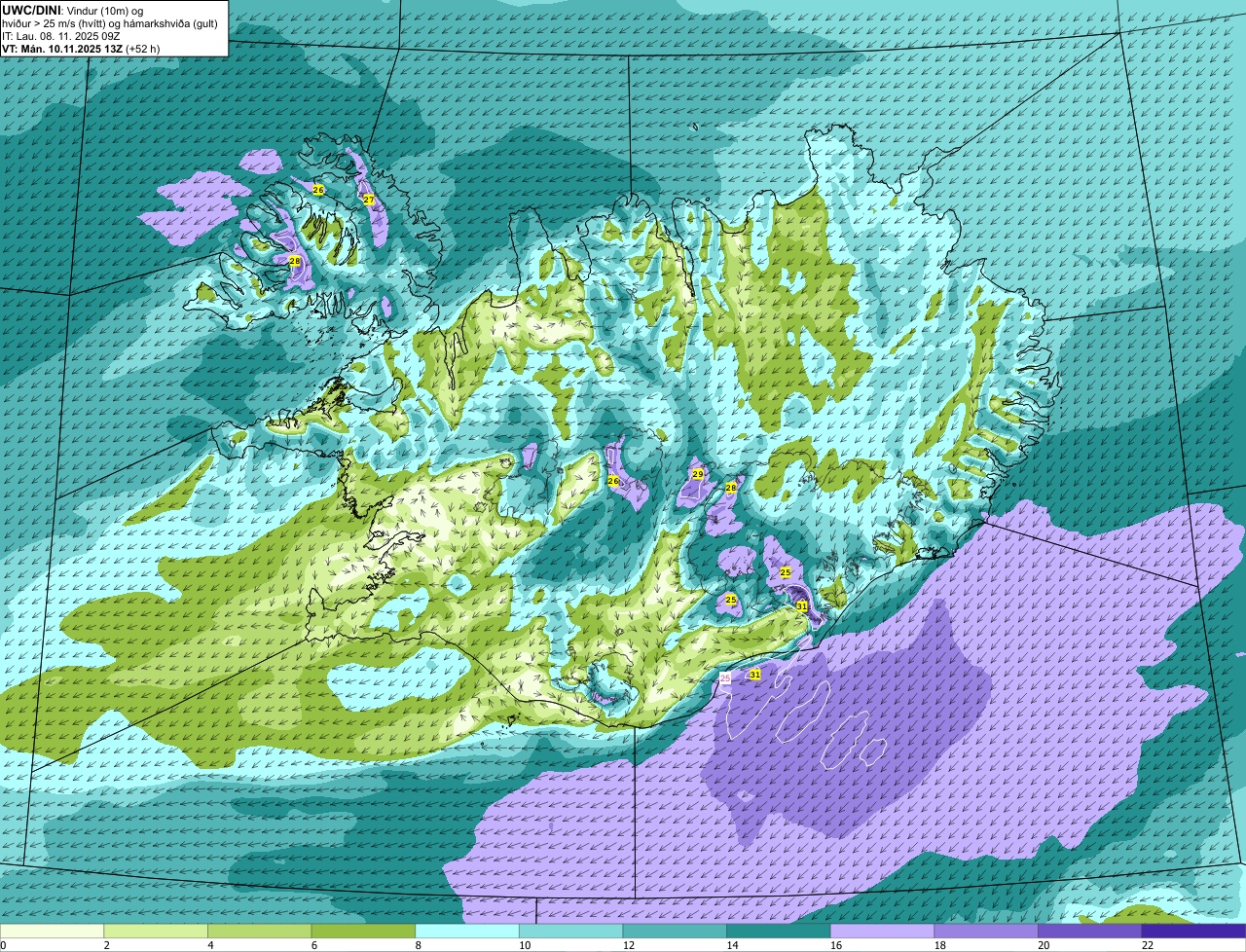This screenshot has height=952, width=1246.
Task: Click the scale label '8'
Action: [x=418, y=945]
